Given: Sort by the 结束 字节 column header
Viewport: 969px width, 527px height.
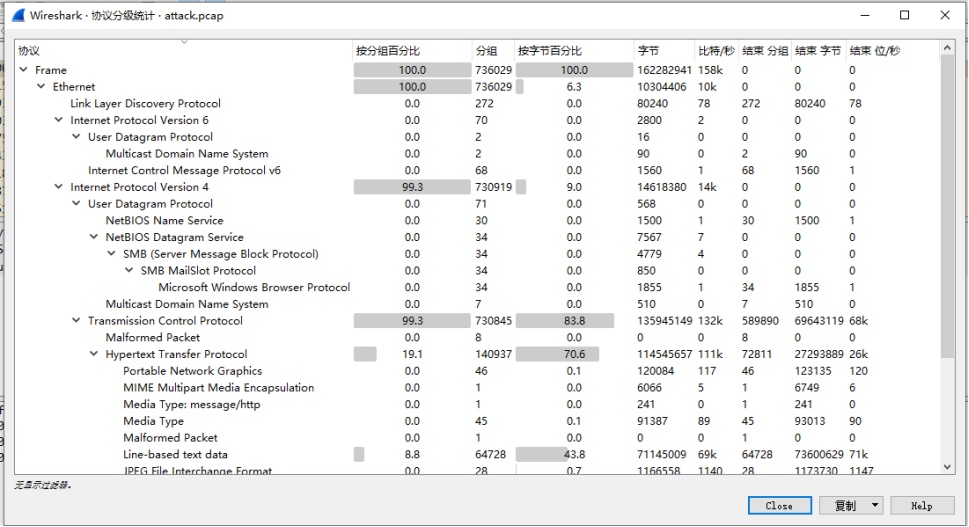Looking at the screenshot, I should pyautogui.click(x=818, y=51).
